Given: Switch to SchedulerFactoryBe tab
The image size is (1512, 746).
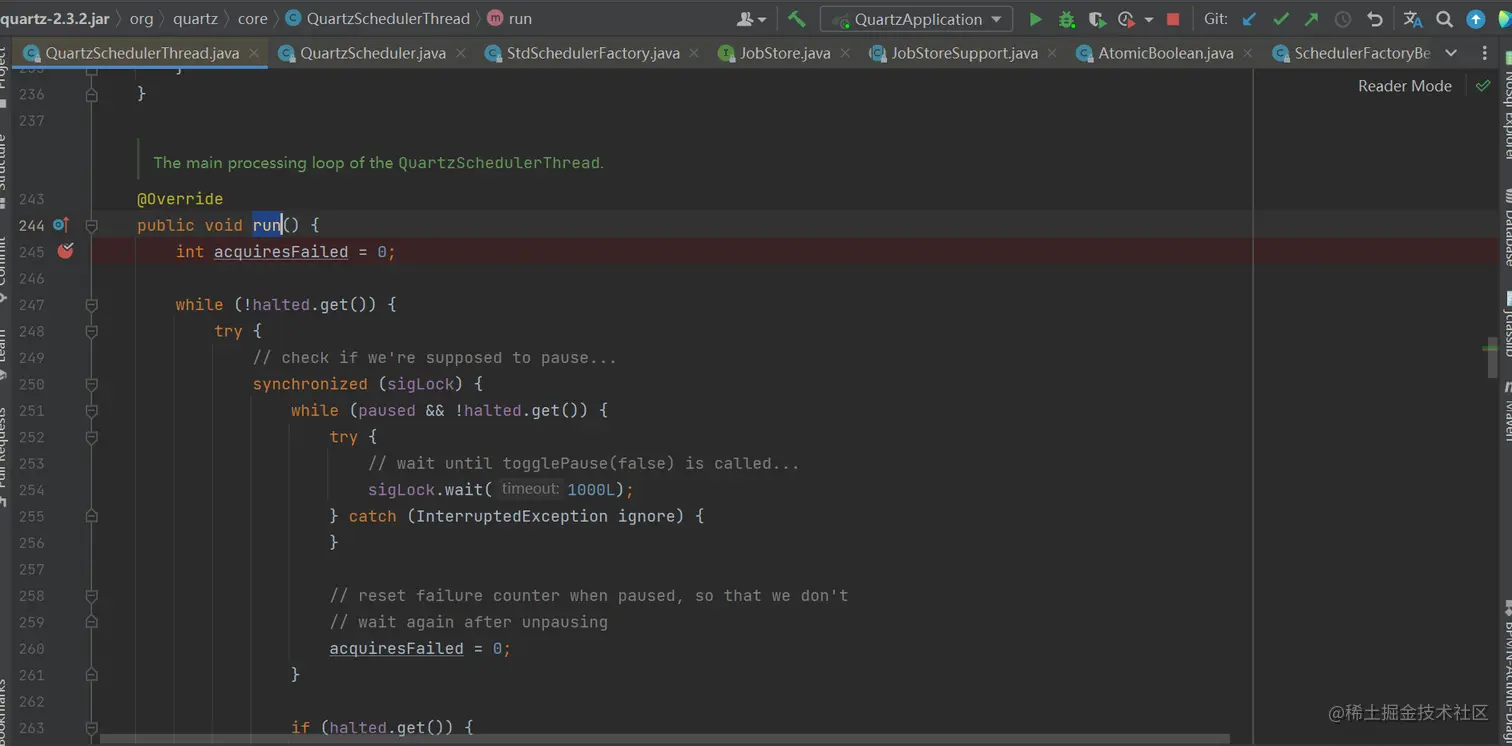Looking at the screenshot, I should (x=1351, y=53).
